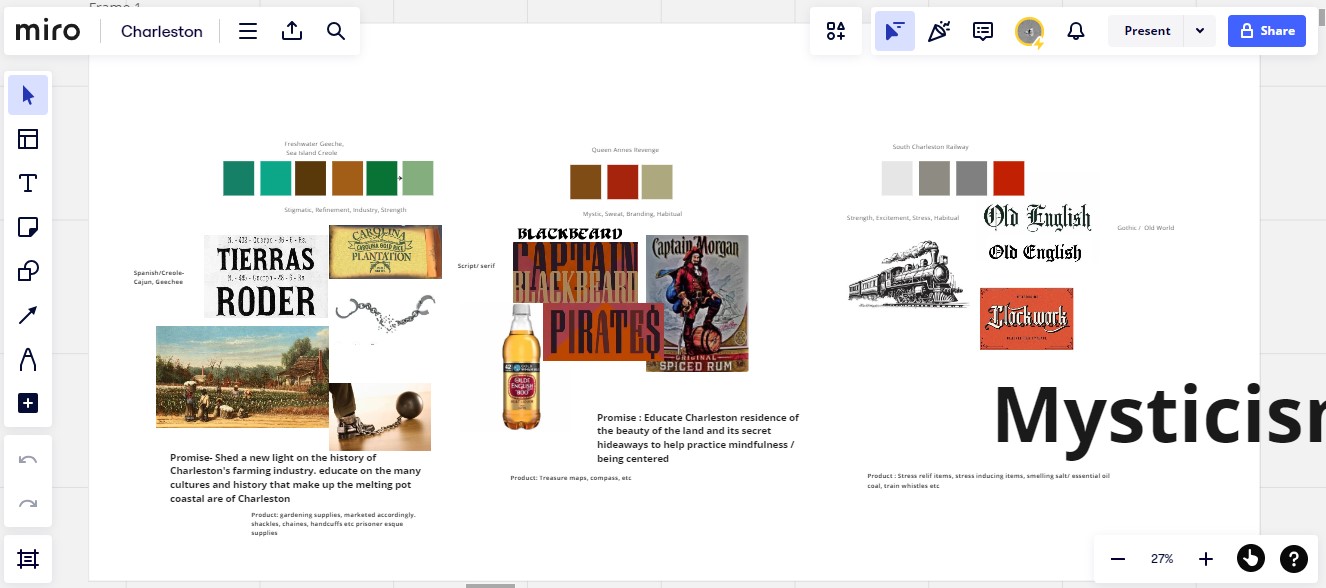Select the 'South Charleston Railway' label
Viewport: 1326px width, 588px height.
tap(930, 147)
